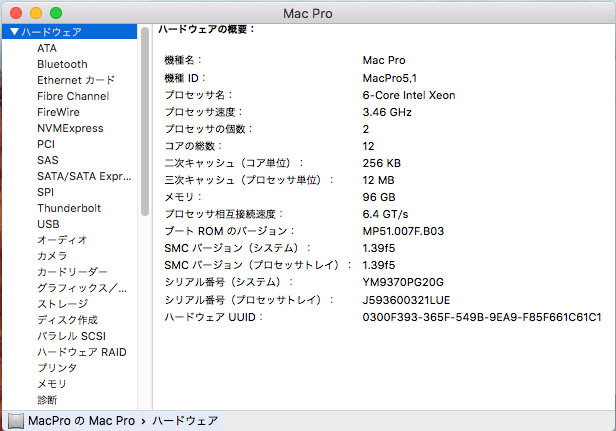This screenshot has height=431, width=616.
Task: Click the 6.4 GT/s interconnect speed value
Action: pyautogui.click(x=385, y=214)
